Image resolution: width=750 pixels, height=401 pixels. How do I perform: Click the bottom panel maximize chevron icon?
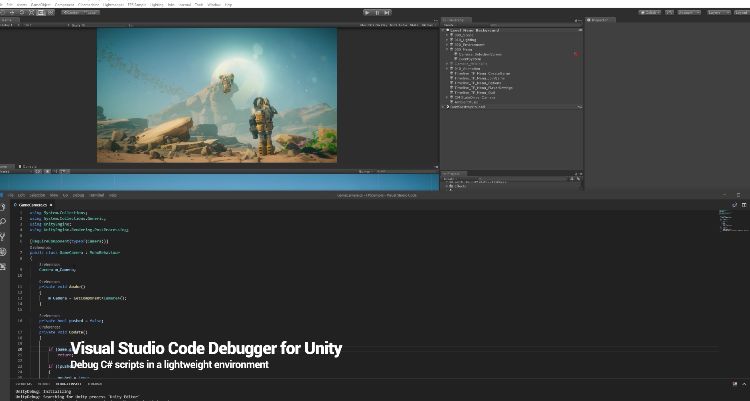click(744, 384)
